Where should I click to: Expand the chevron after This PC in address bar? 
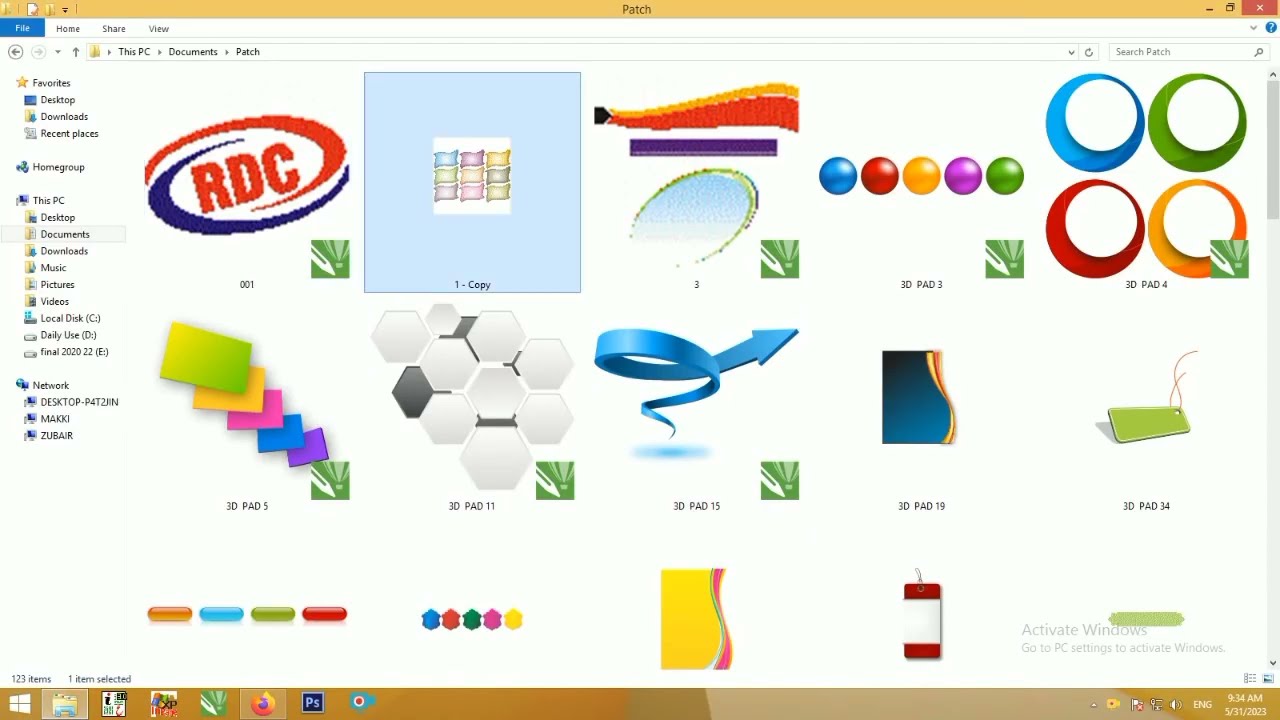pyautogui.click(x=160, y=52)
